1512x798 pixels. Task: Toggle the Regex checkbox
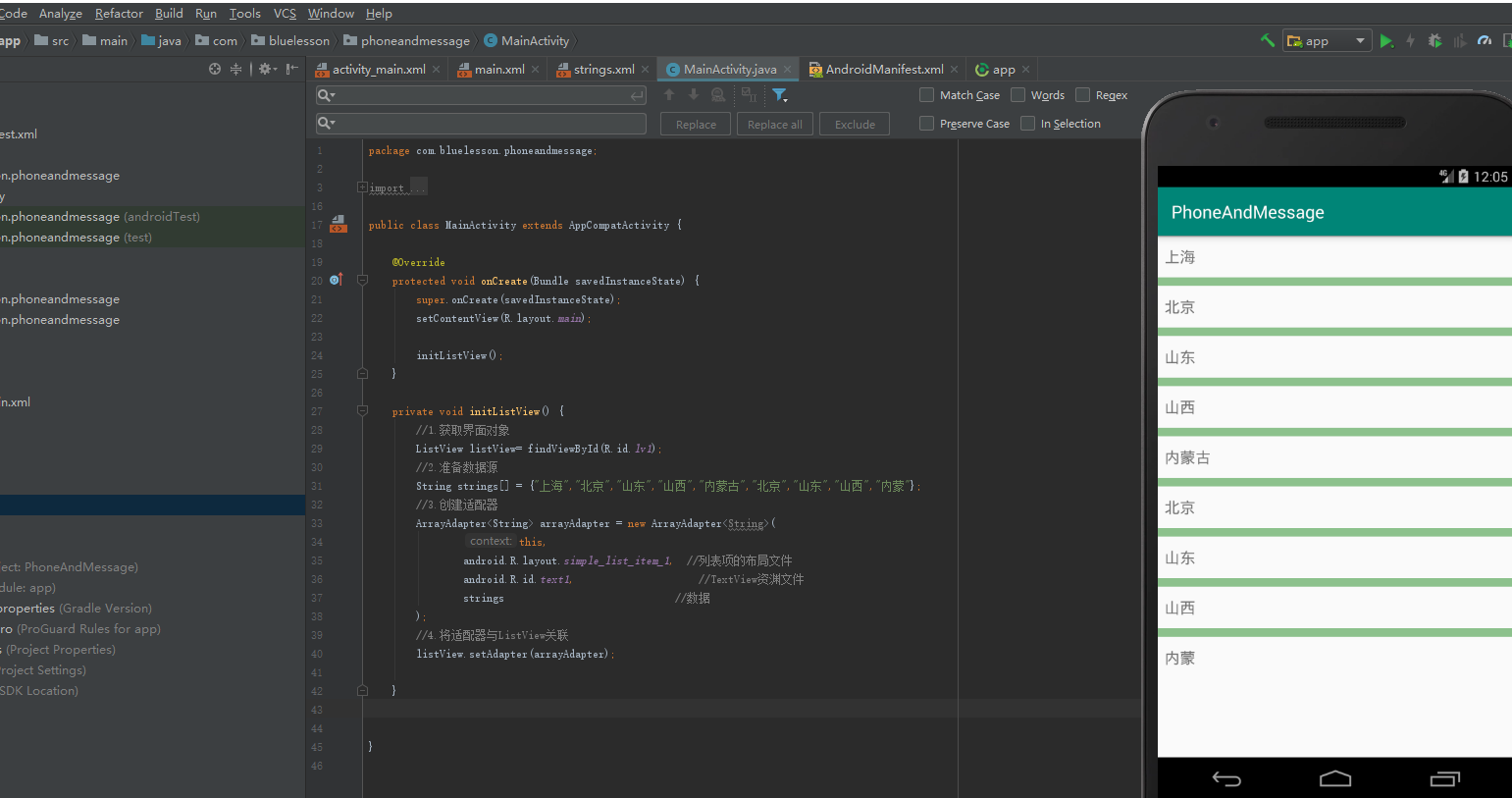point(1082,95)
